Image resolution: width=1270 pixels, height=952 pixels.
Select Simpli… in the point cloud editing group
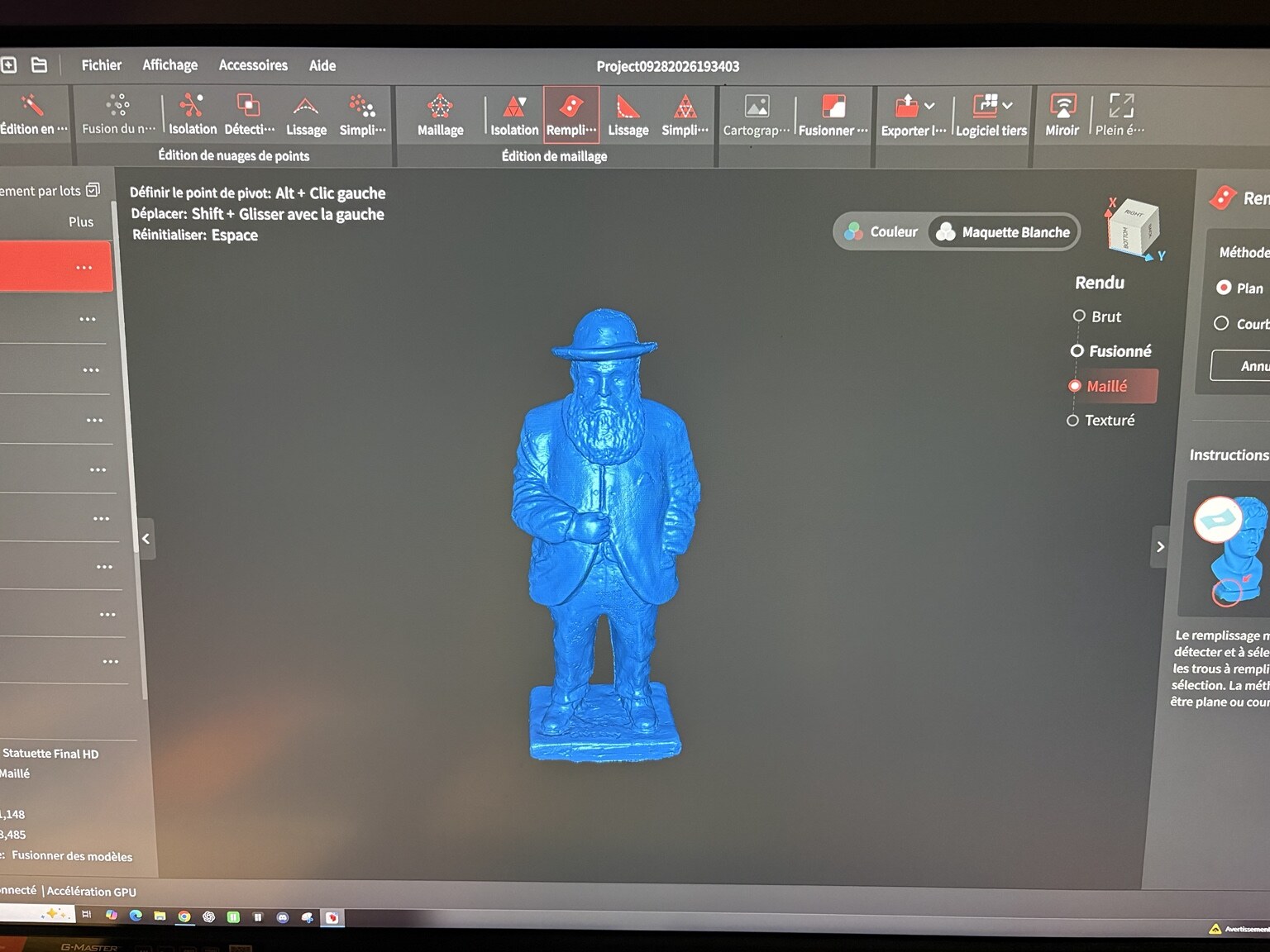point(362,114)
